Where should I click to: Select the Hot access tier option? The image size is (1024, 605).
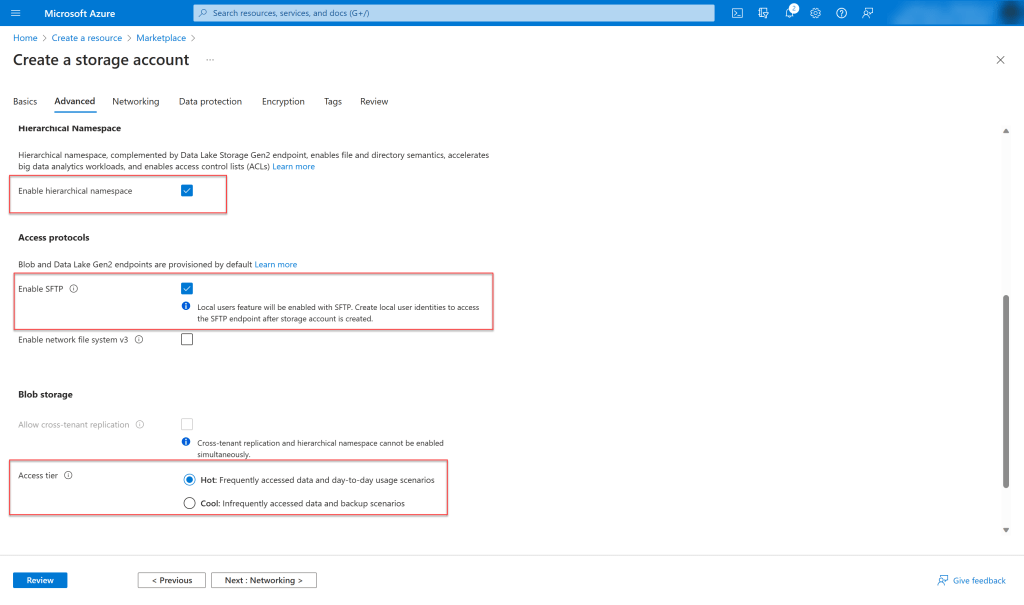tap(190, 480)
